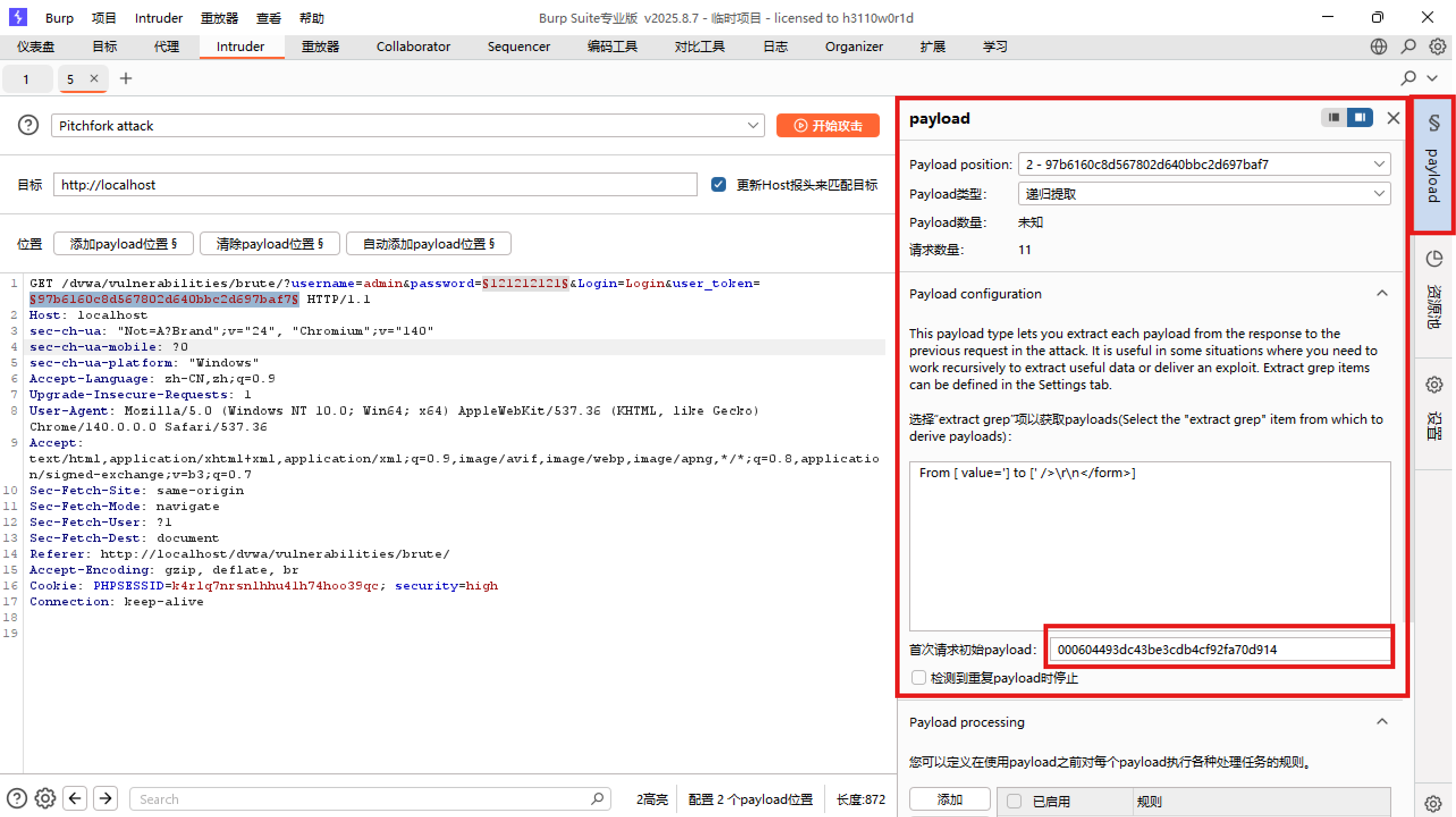Open Burp settings gear at top right

(1437, 47)
